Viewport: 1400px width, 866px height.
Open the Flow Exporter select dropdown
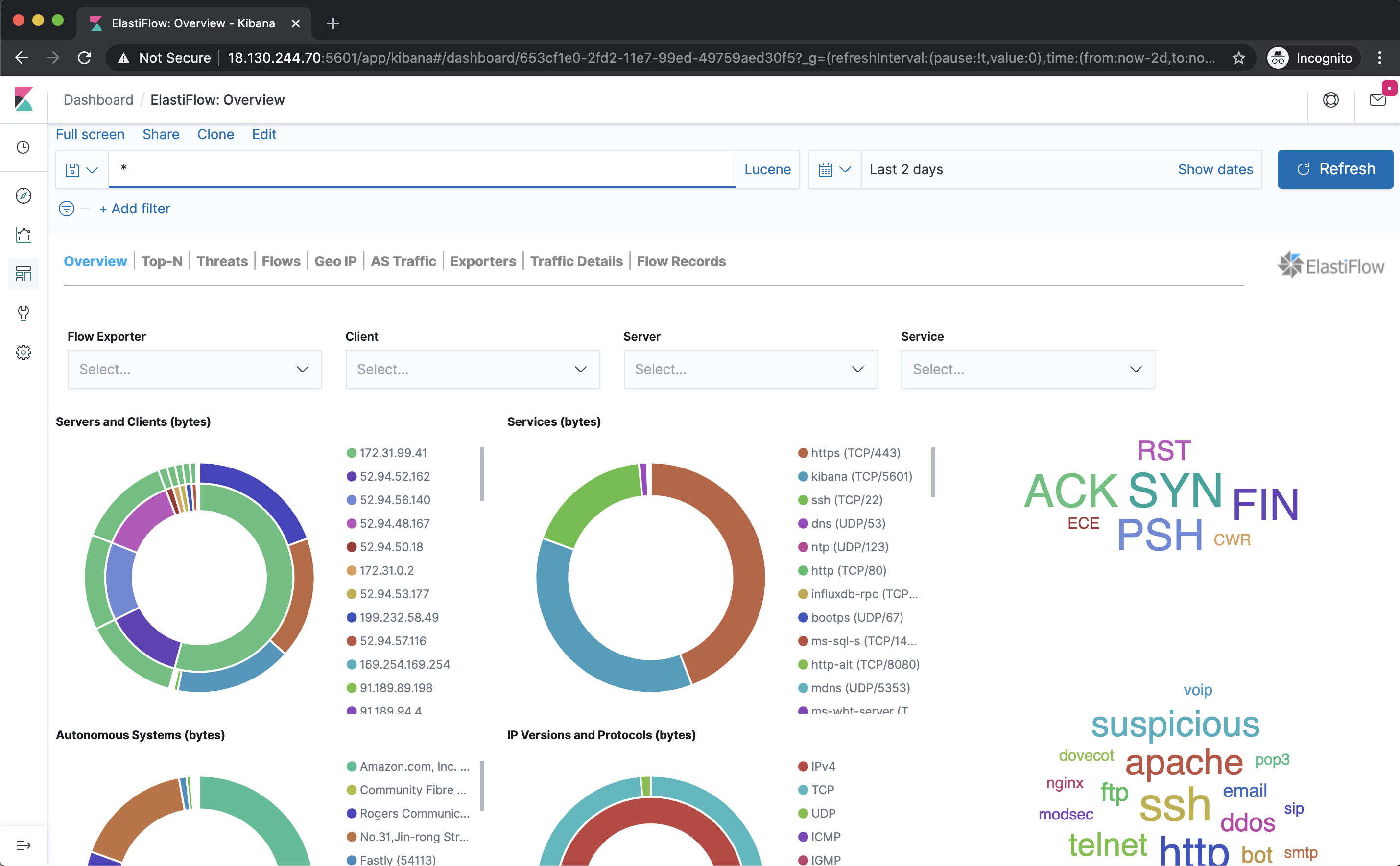(194, 369)
